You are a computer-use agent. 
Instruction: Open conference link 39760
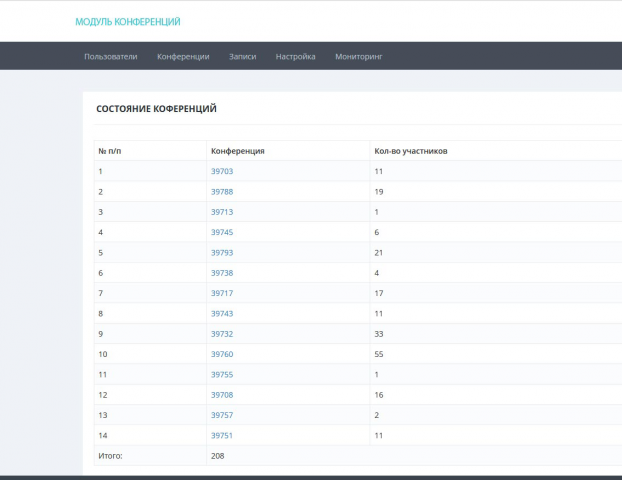point(222,354)
